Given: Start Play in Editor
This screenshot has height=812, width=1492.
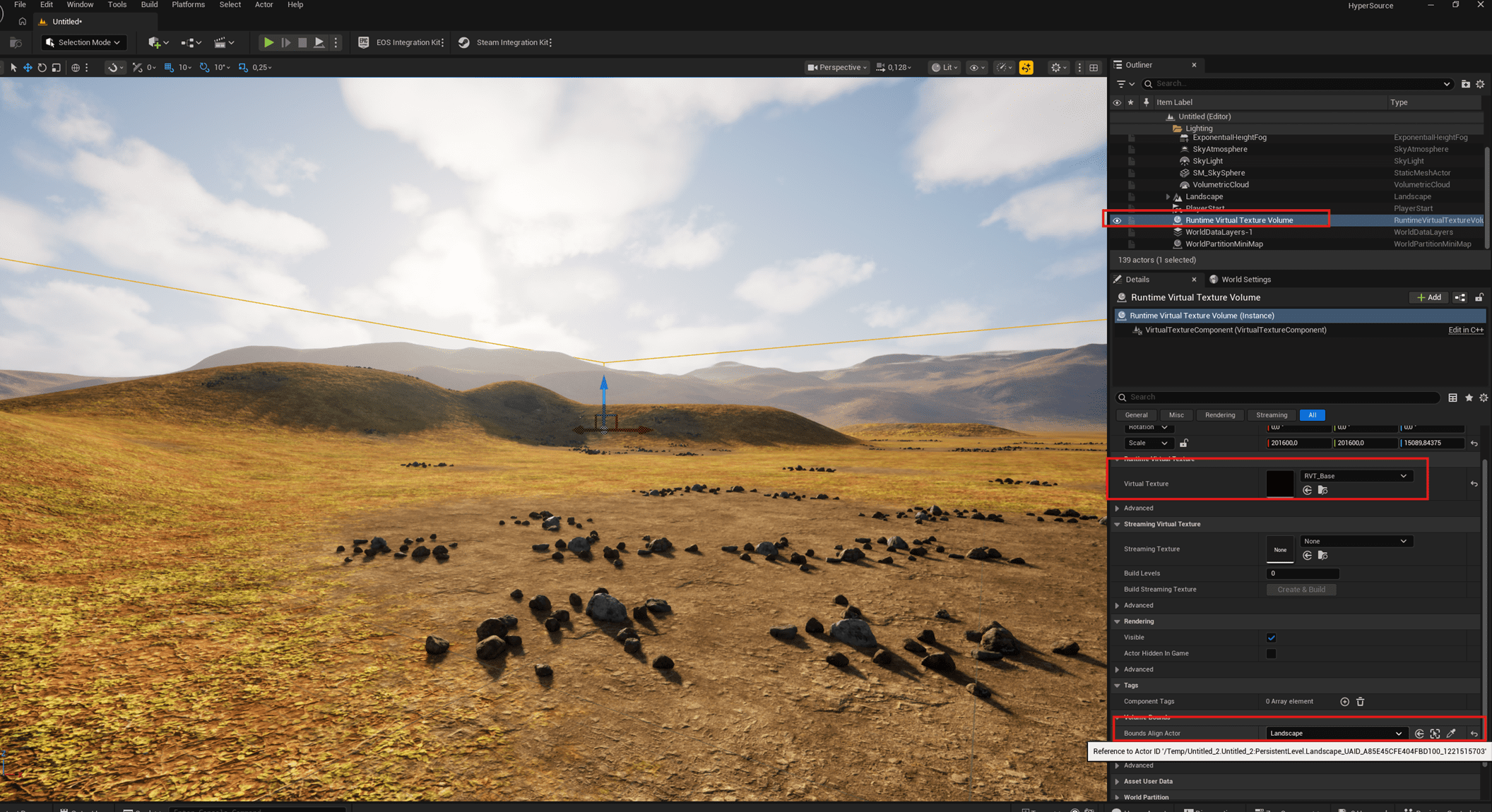Looking at the screenshot, I should pos(268,42).
